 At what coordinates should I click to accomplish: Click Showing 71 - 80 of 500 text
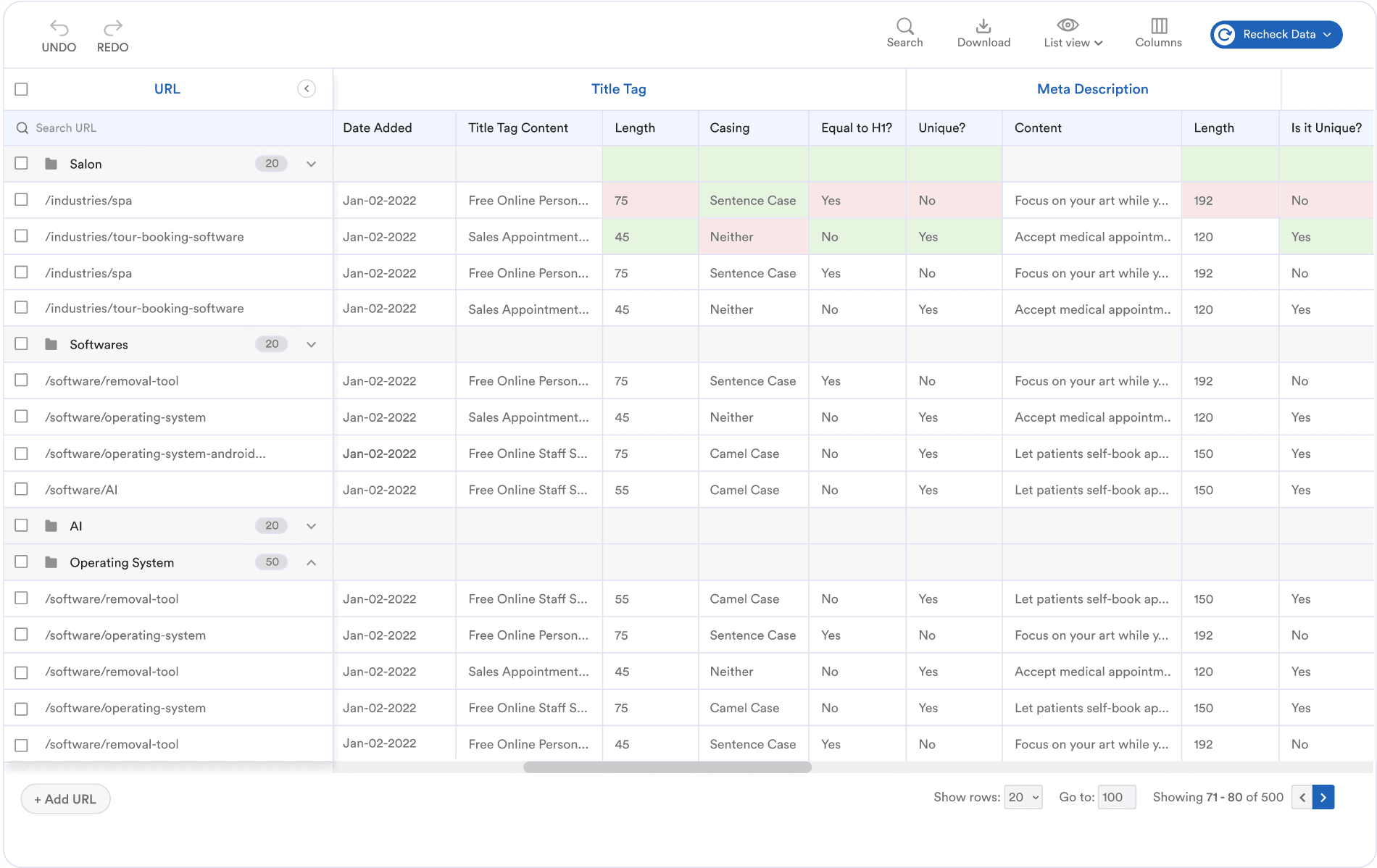tap(1218, 797)
